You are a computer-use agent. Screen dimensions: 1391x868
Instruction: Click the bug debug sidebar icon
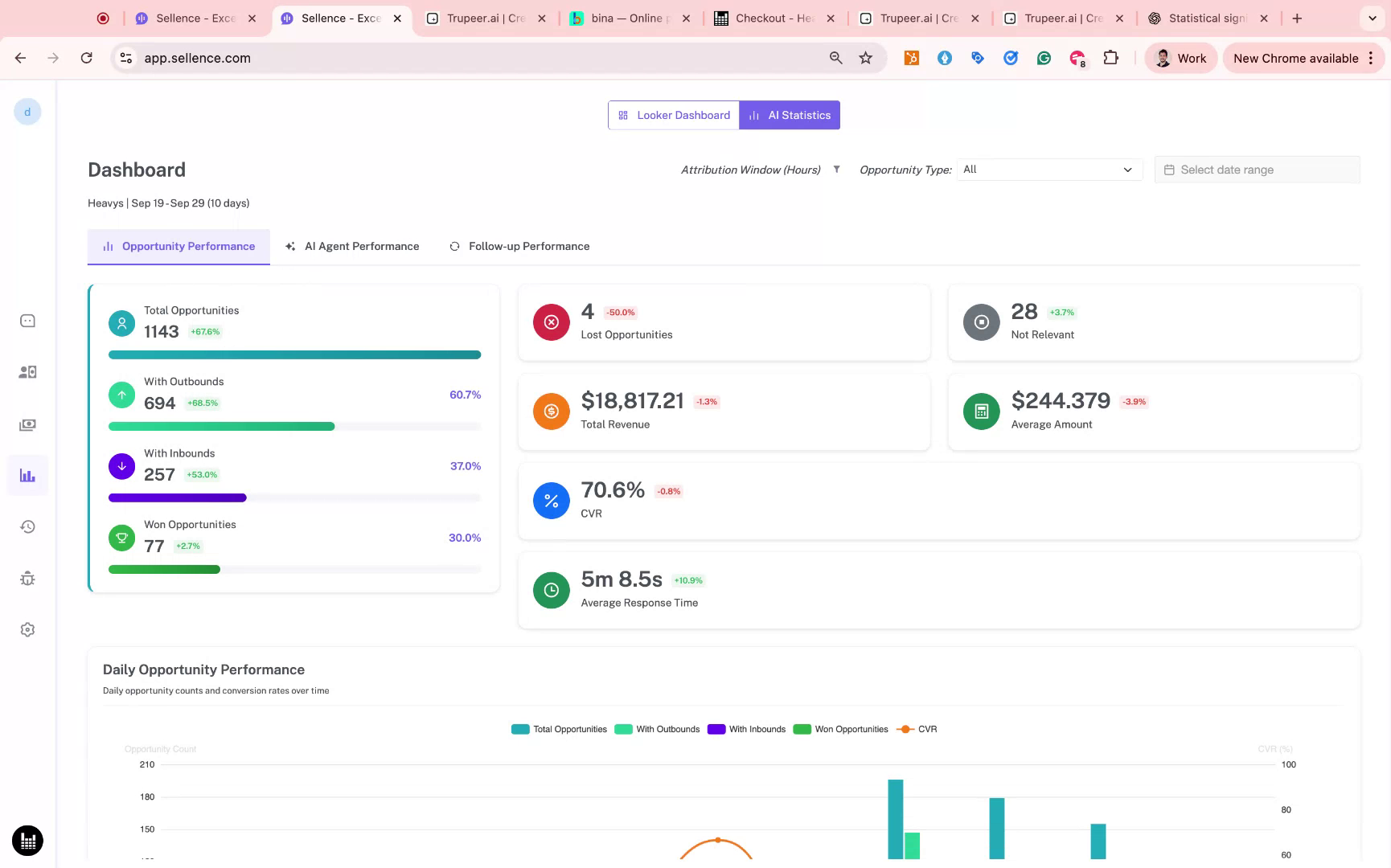[x=27, y=579]
